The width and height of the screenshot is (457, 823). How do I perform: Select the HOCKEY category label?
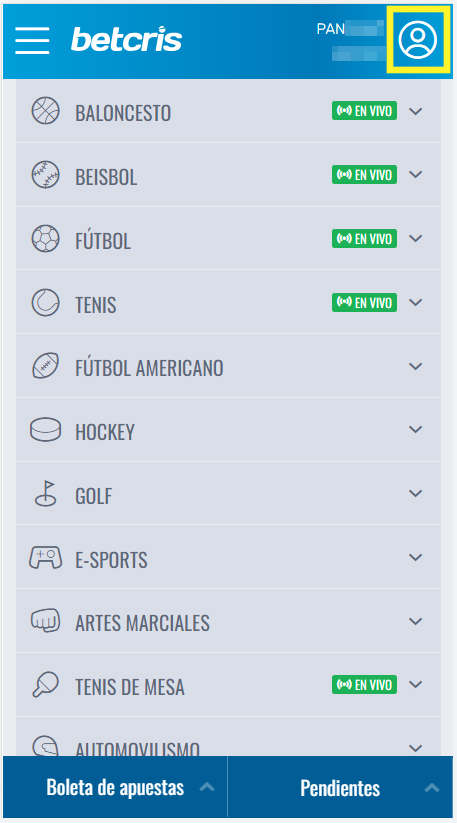(x=105, y=432)
